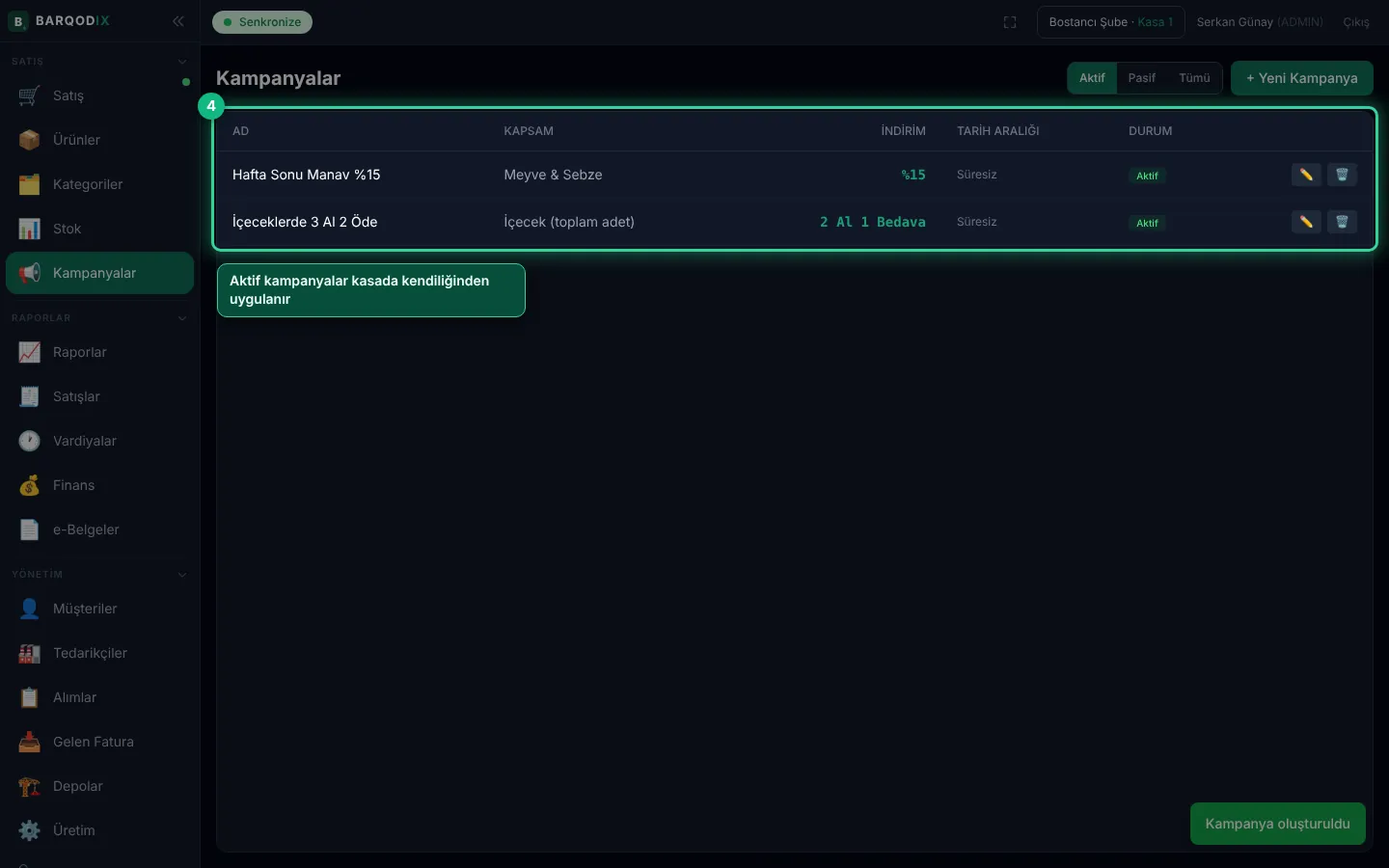Log out via Çıkış

pyautogui.click(x=1356, y=22)
